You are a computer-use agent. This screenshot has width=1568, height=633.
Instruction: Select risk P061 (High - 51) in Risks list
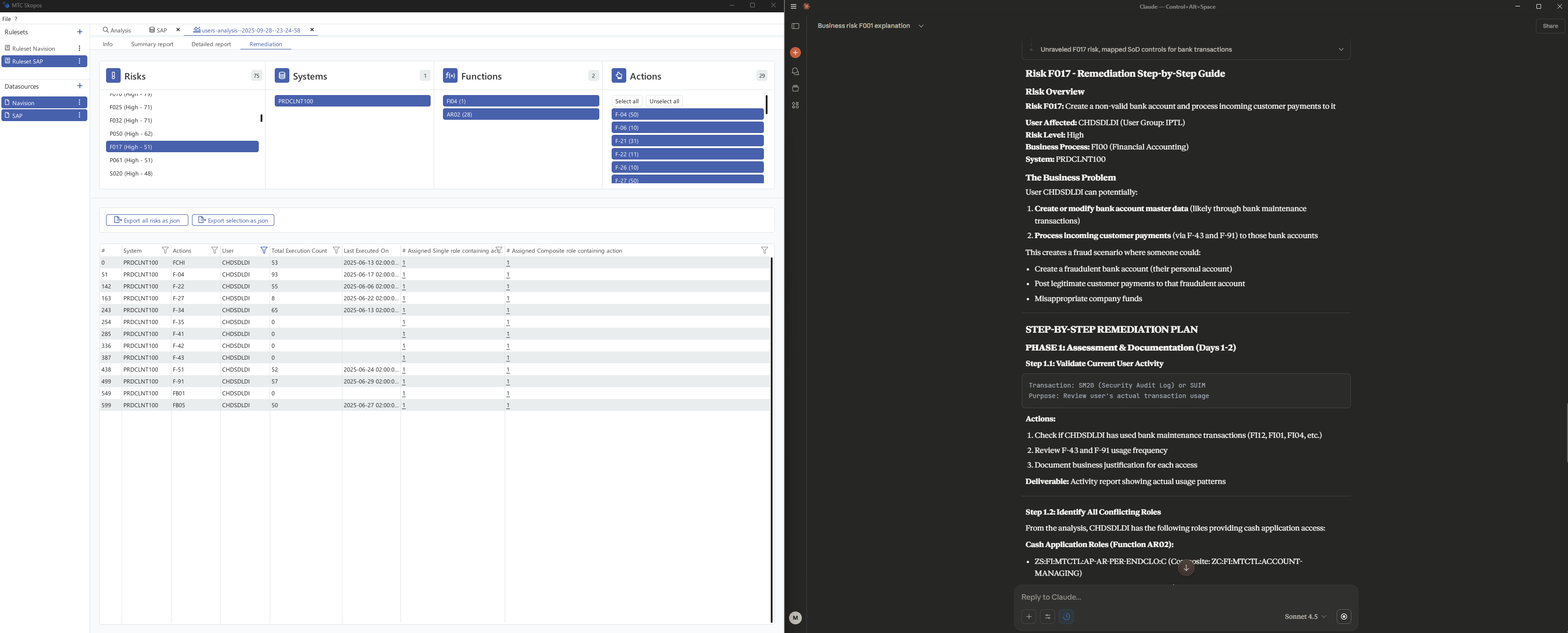pyautogui.click(x=131, y=161)
